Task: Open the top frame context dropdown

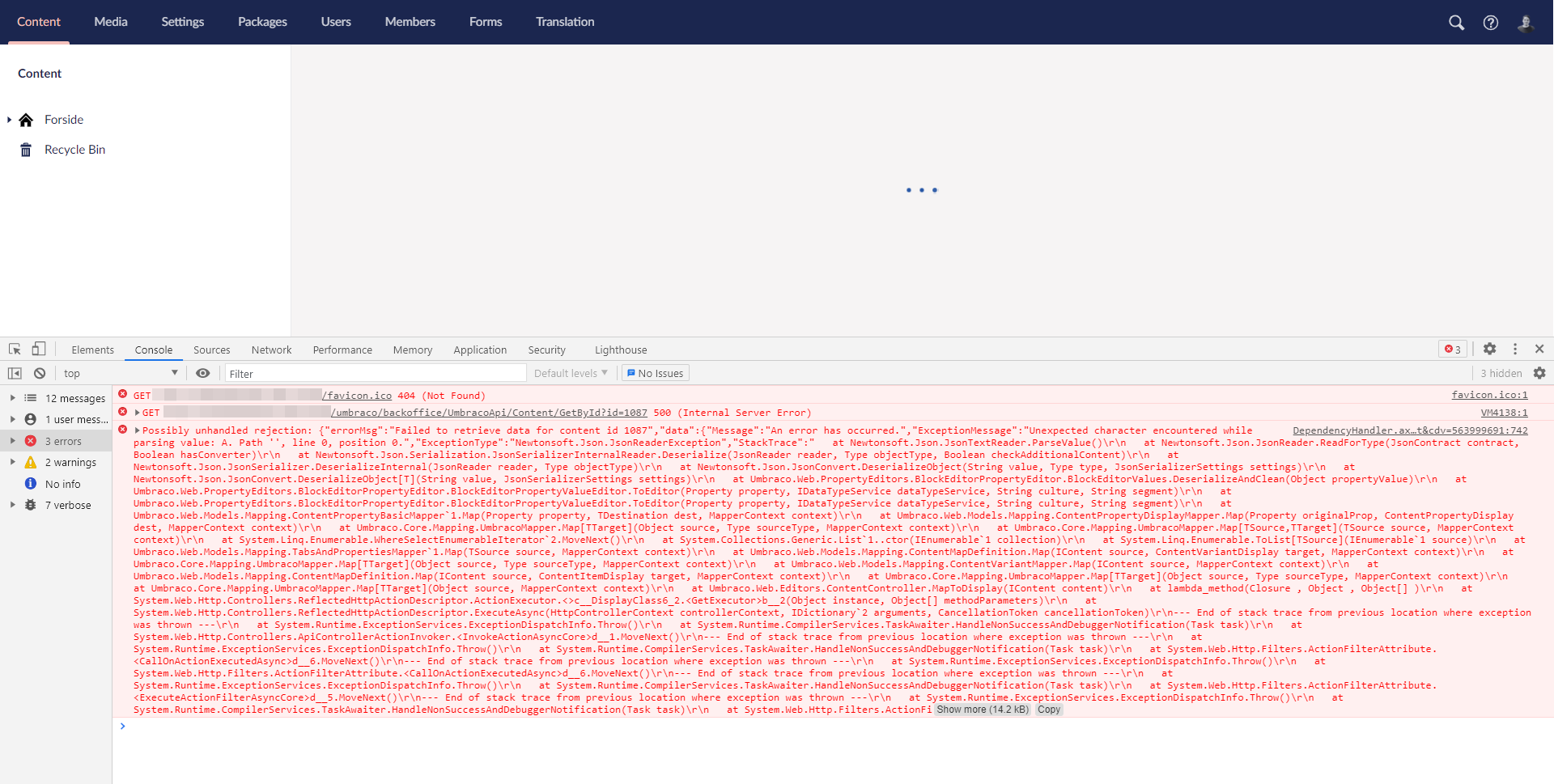Action: coord(118,373)
